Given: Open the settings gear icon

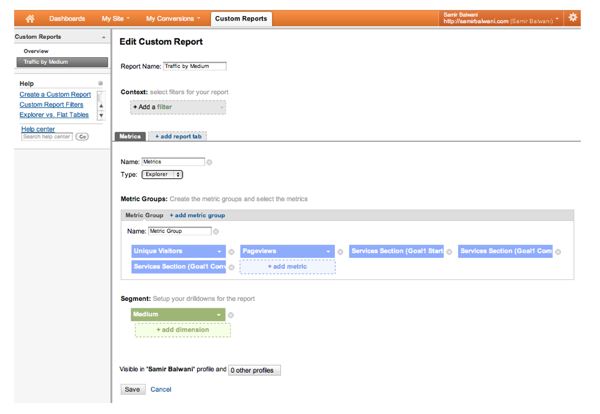Looking at the screenshot, I should pos(572,17).
